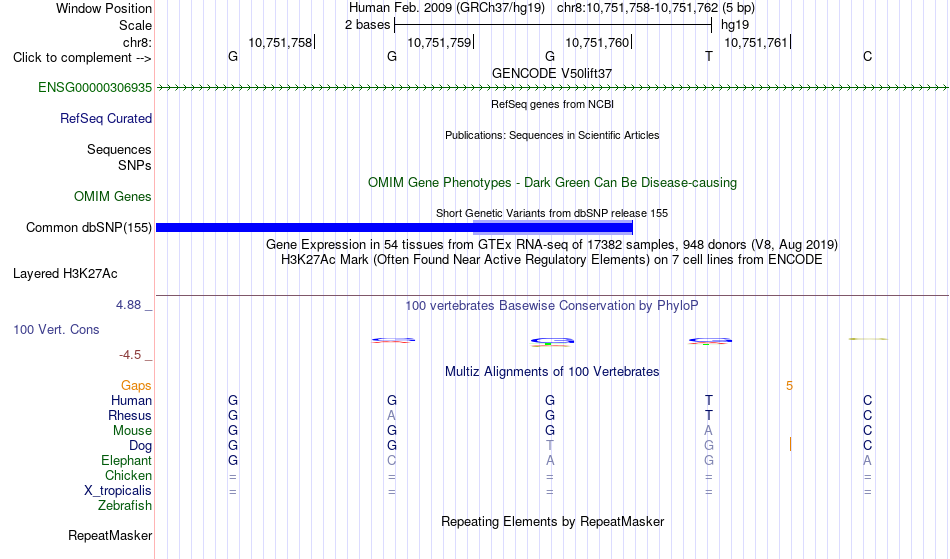This screenshot has height=559, width=950.
Task: Click 'Short Genetic Variants from dbSNP release 155'
Action: click(x=552, y=213)
